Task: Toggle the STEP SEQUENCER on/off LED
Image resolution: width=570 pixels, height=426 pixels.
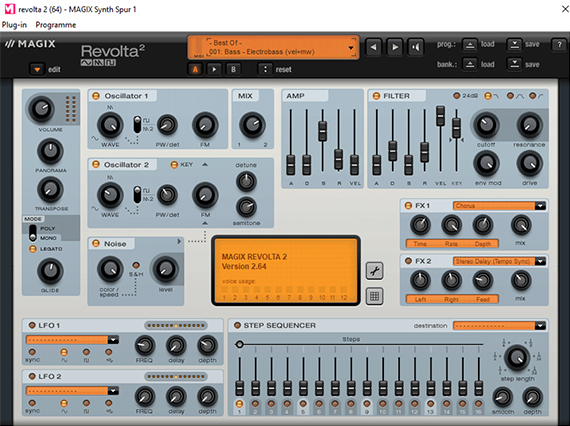Action: (x=237, y=325)
